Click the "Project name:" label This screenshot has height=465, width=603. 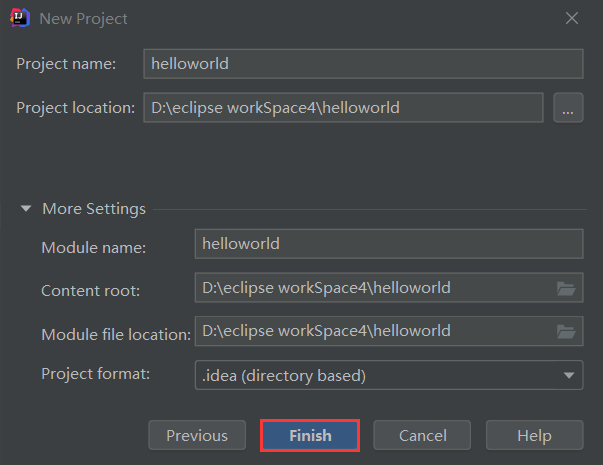(x=66, y=64)
